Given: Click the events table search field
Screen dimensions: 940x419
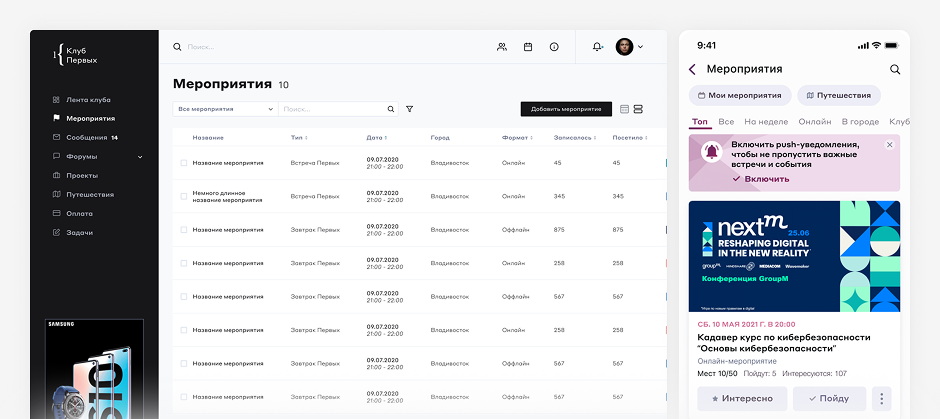Looking at the screenshot, I should pyautogui.click(x=332, y=109).
